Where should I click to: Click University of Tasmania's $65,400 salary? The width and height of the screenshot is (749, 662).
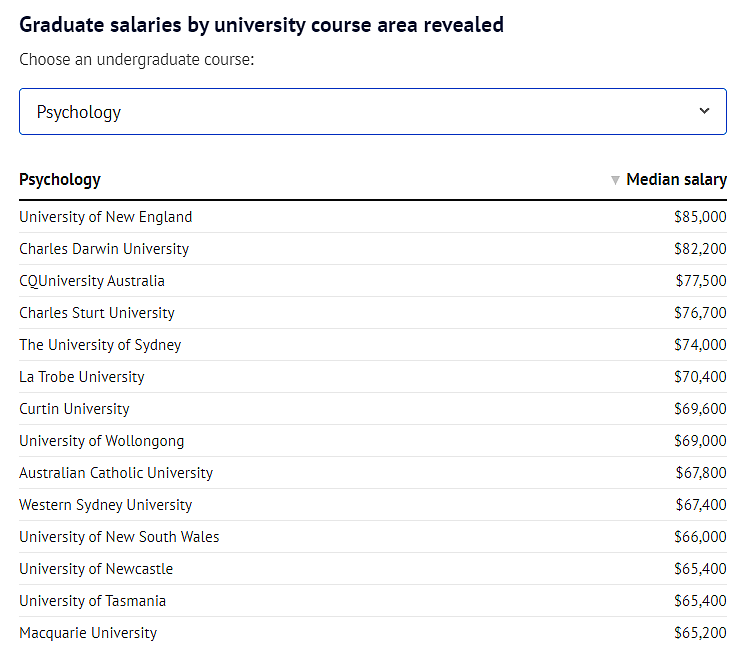pos(700,601)
